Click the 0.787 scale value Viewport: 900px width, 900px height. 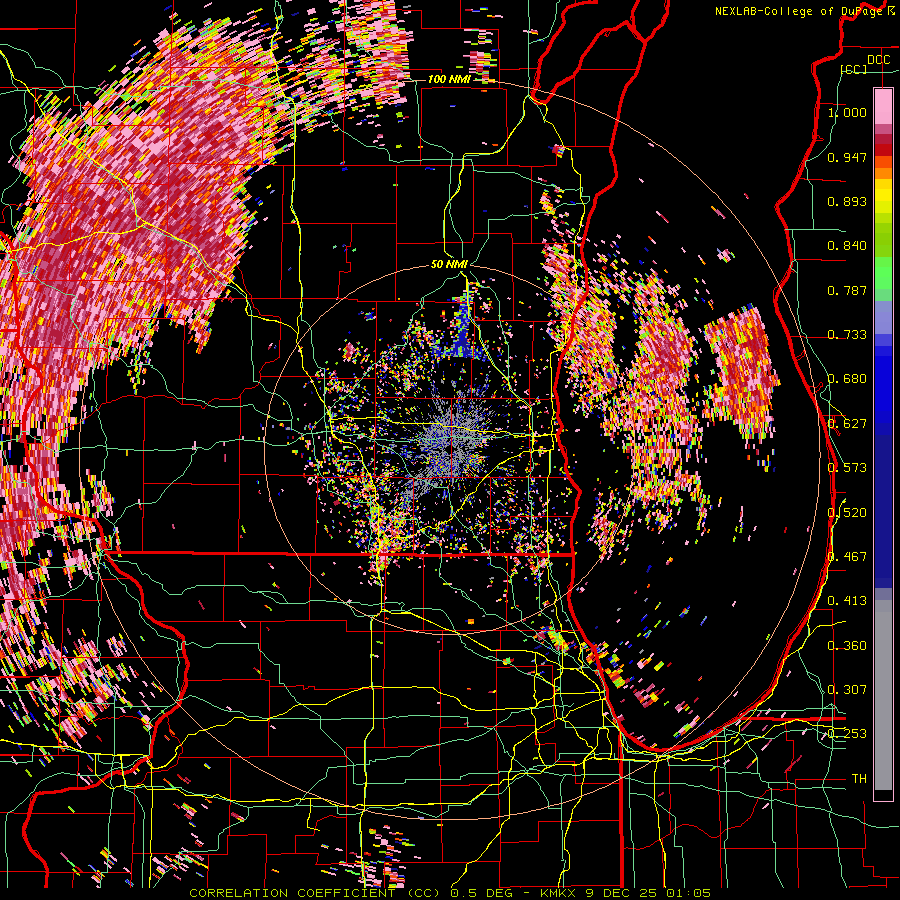pos(847,290)
